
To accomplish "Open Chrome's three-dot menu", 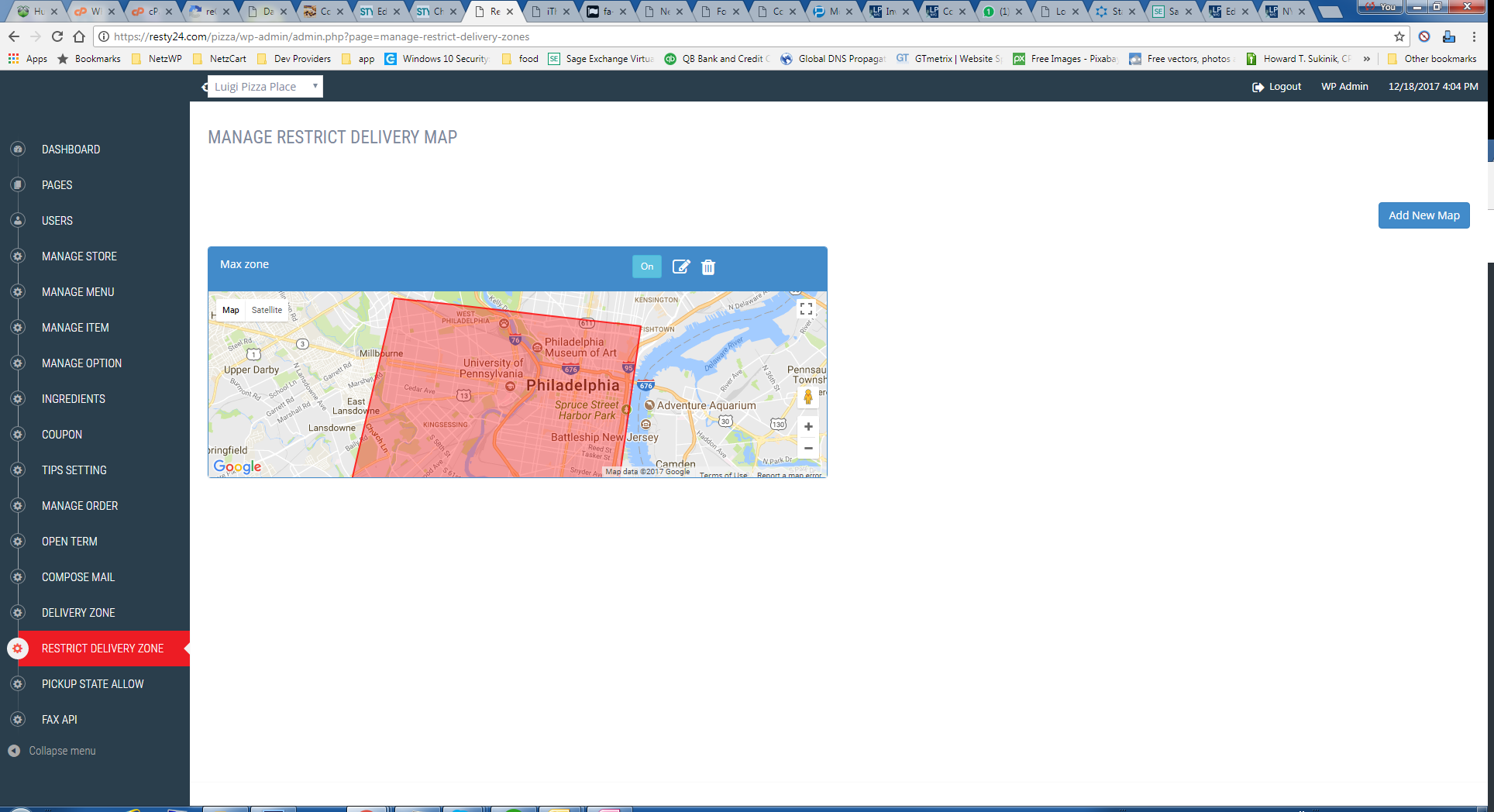I will click(1475, 36).
